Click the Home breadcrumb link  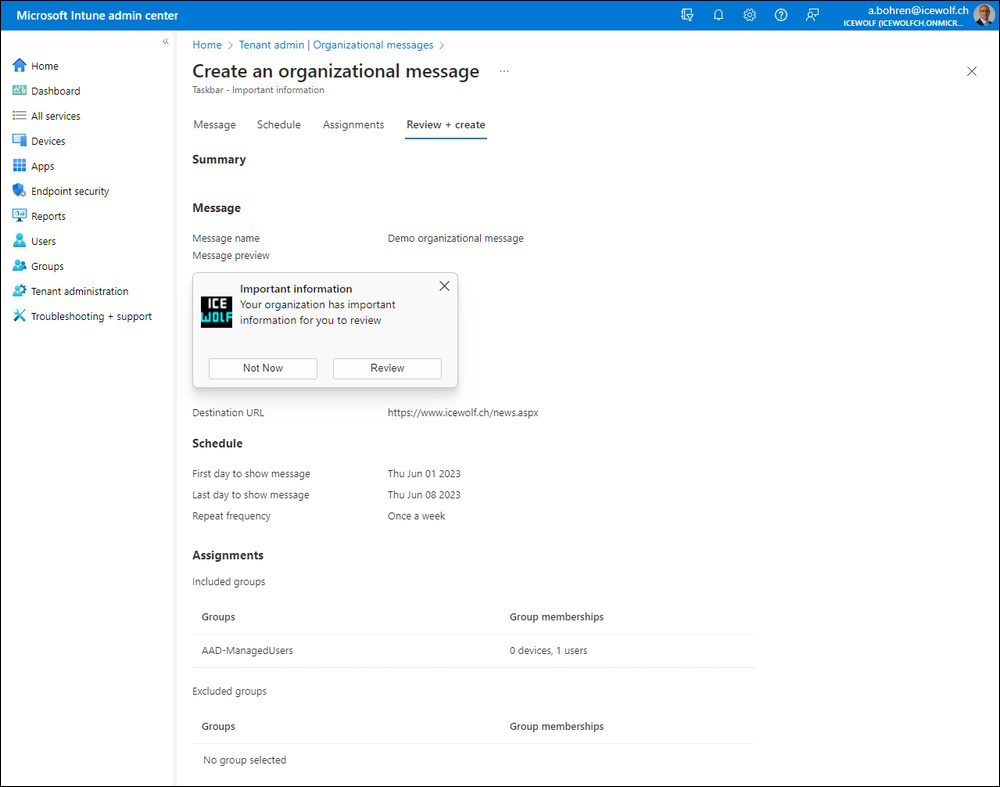[x=207, y=45]
